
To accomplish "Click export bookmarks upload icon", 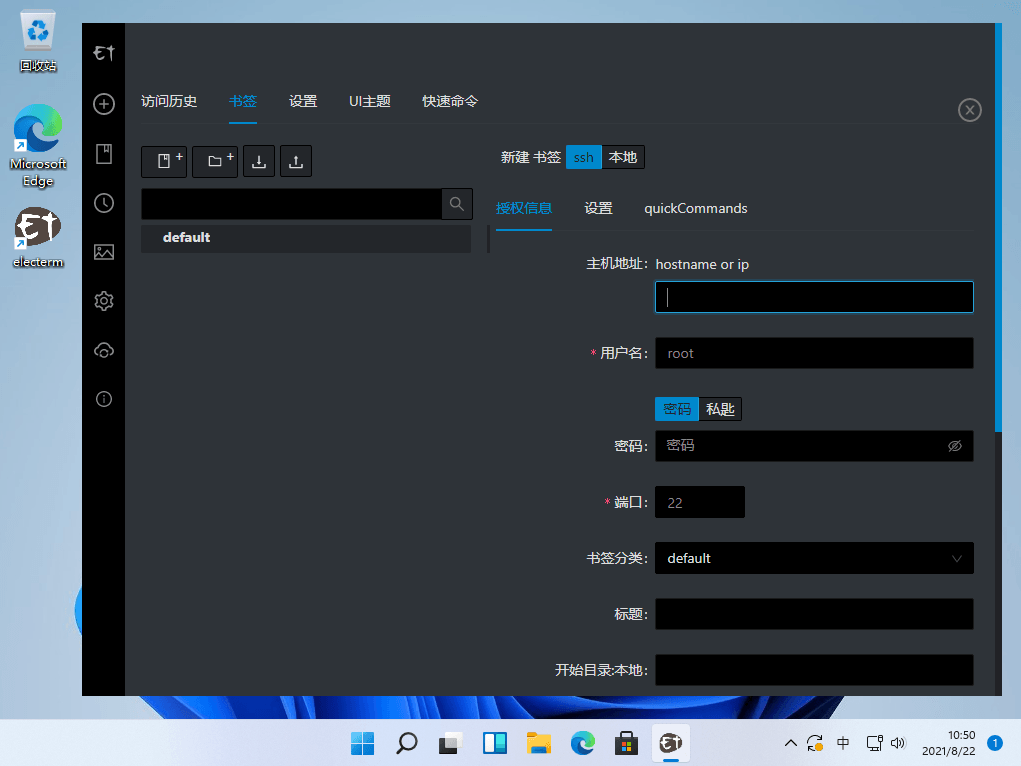I will coord(296,161).
